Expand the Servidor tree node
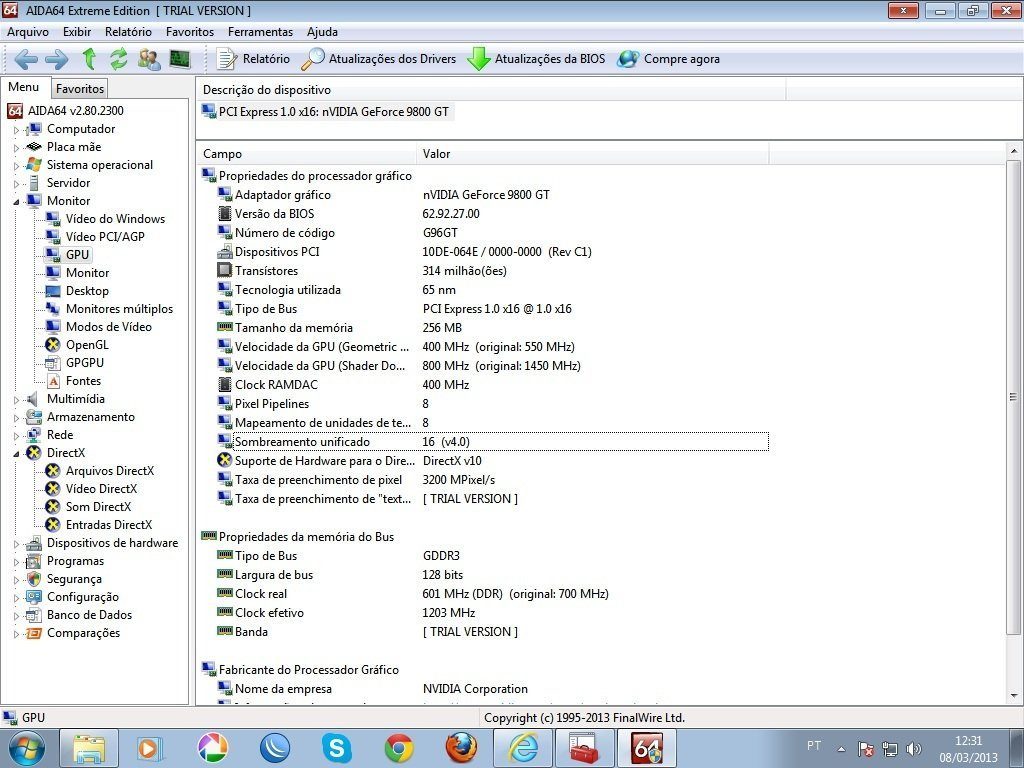The width and height of the screenshot is (1024, 768). [x=16, y=184]
